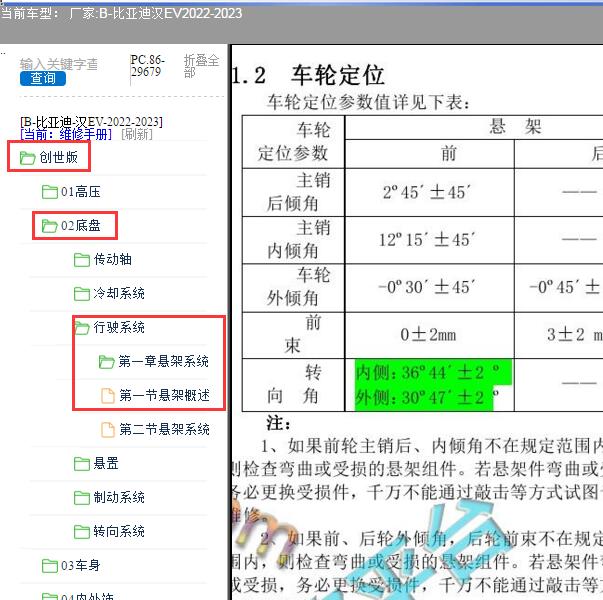Click the rear toe 3±2 cell
The width and height of the screenshot is (603, 600).
(559, 335)
